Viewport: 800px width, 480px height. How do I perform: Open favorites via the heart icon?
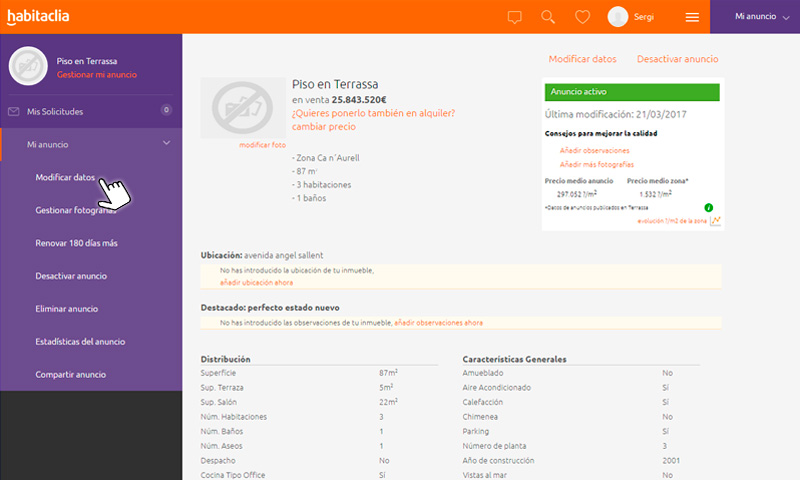point(582,17)
